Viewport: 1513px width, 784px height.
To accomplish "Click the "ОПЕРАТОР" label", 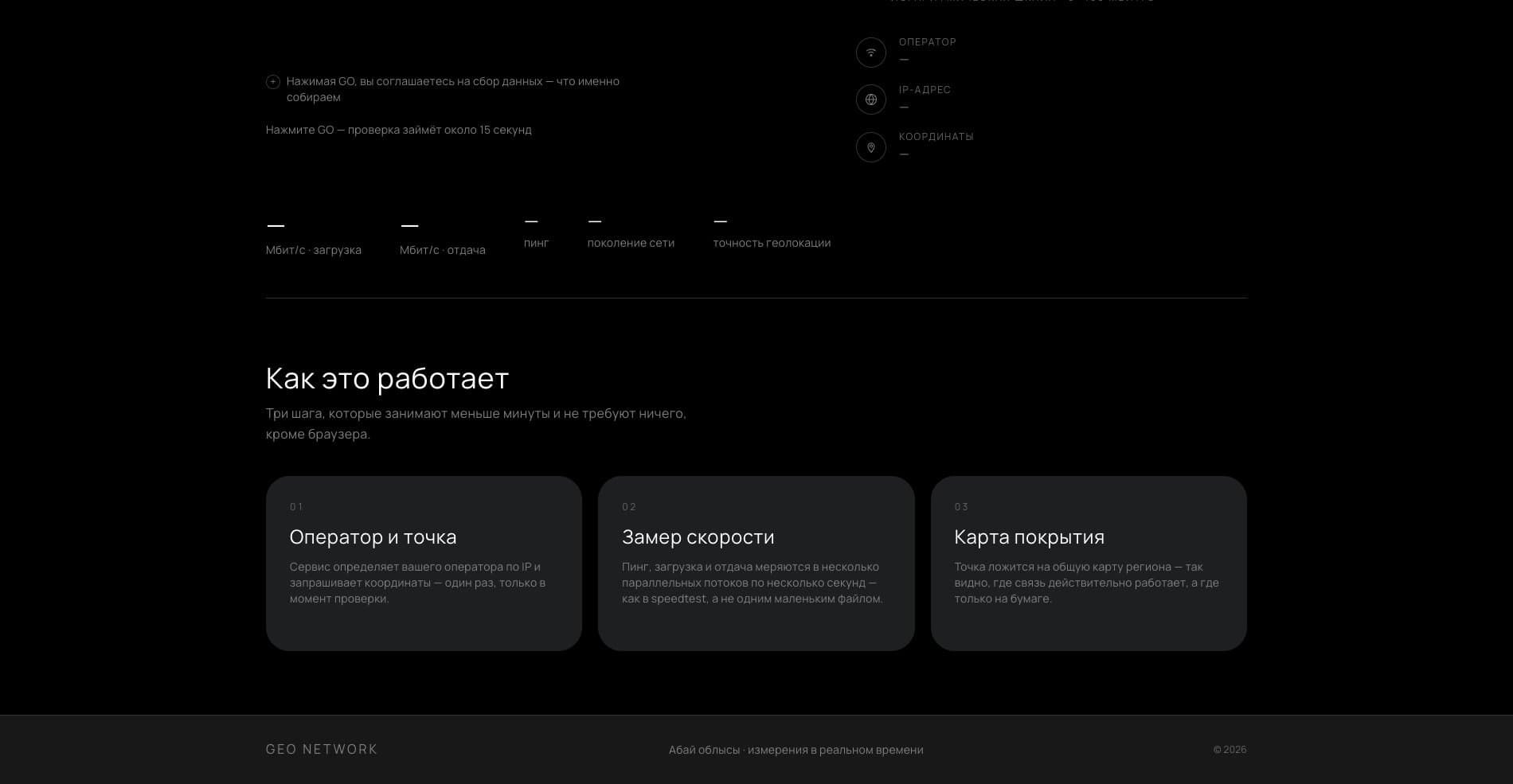I will 928,42.
